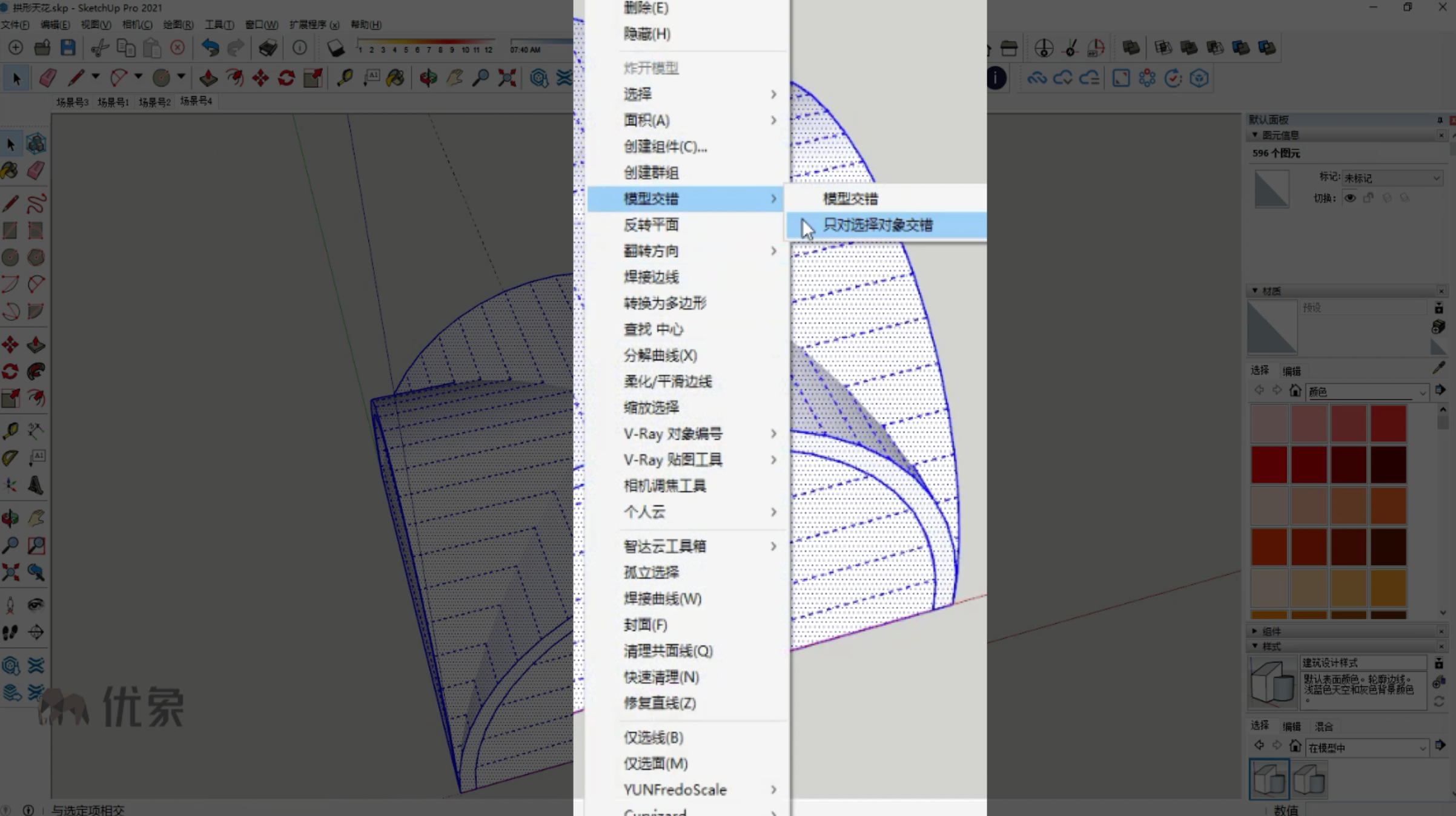
Task: Pick the bright red color swatch
Action: [1388, 423]
